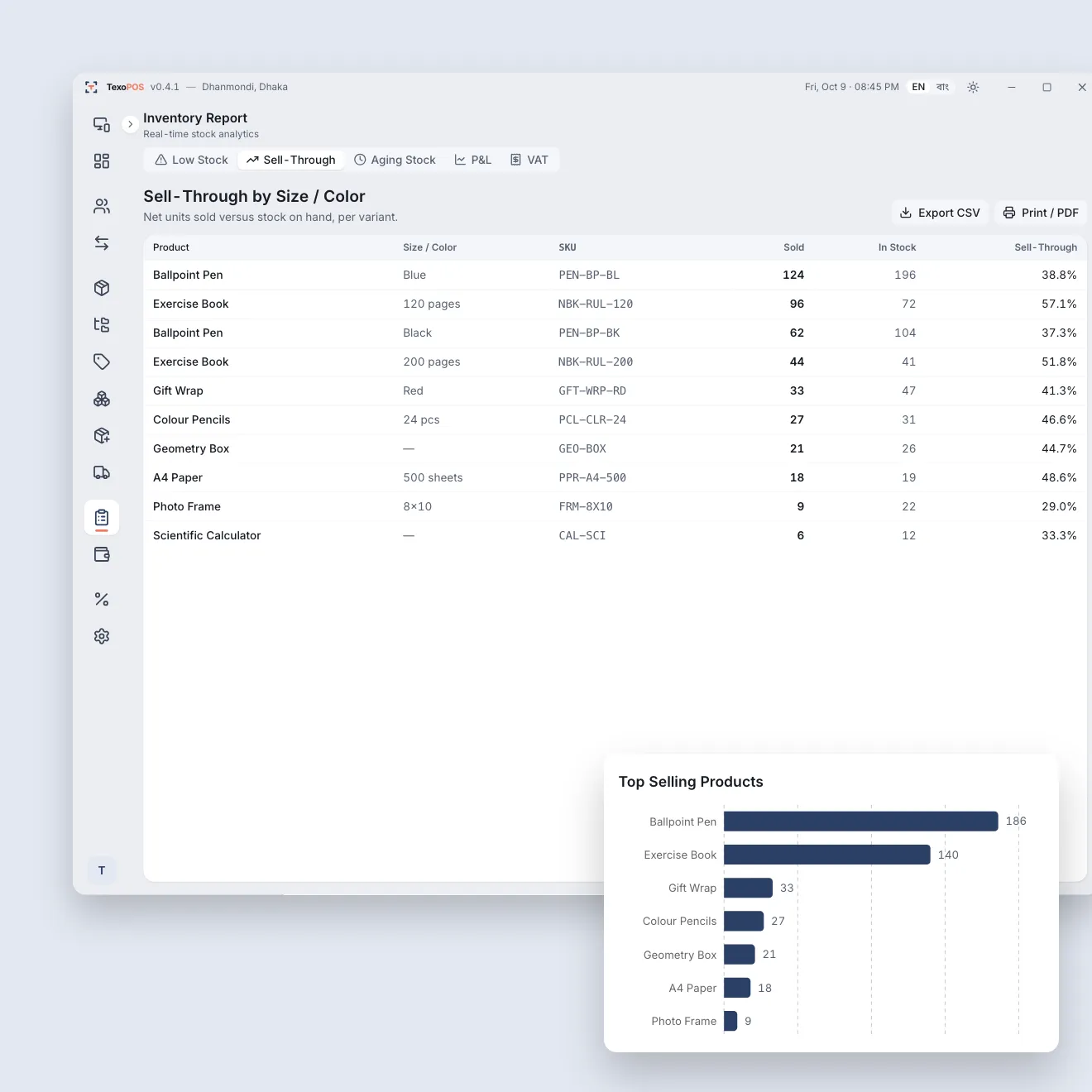Click the Scientific Calculator product name
1092x1092 pixels.
pyautogui.click(x=207, y=535)
